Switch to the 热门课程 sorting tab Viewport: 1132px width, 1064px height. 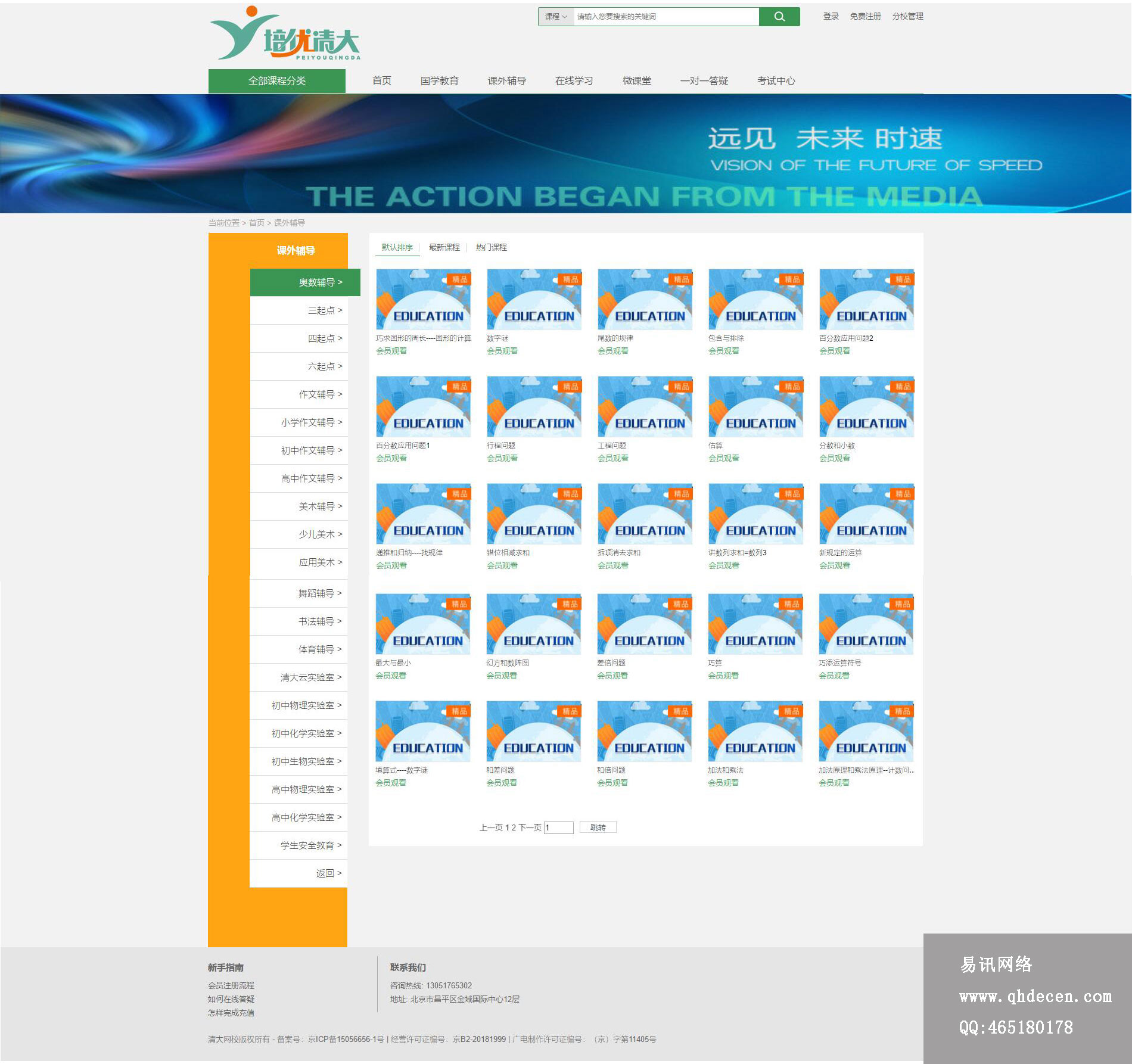491,247
